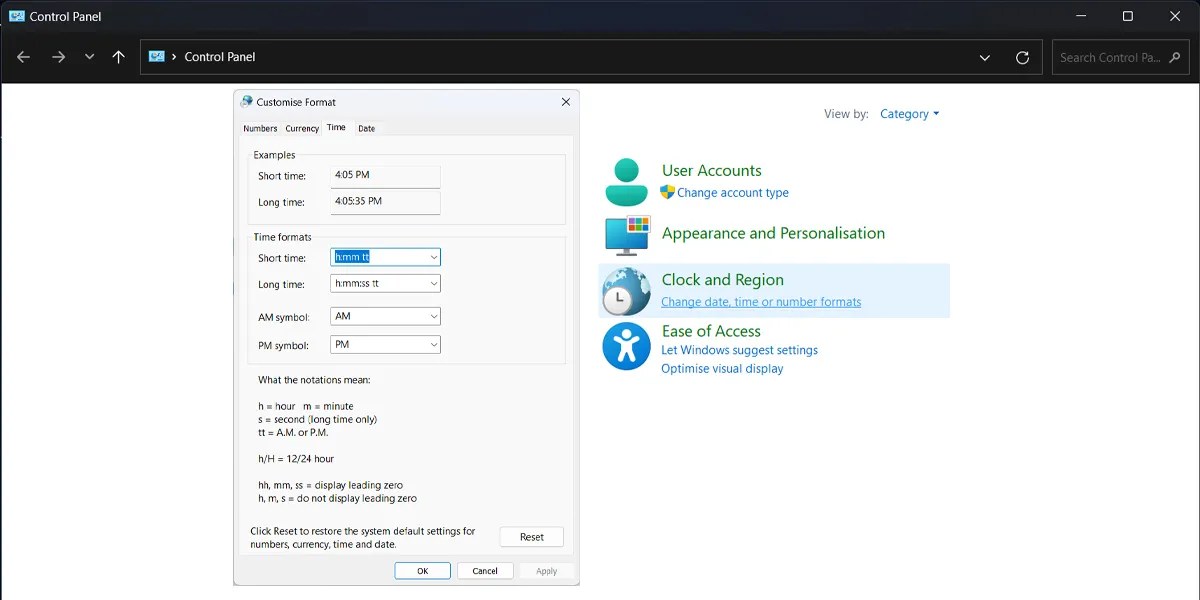Click the Reset button
The width and height of the screenshot is (1200, 600).
click(x=531, y=536)
